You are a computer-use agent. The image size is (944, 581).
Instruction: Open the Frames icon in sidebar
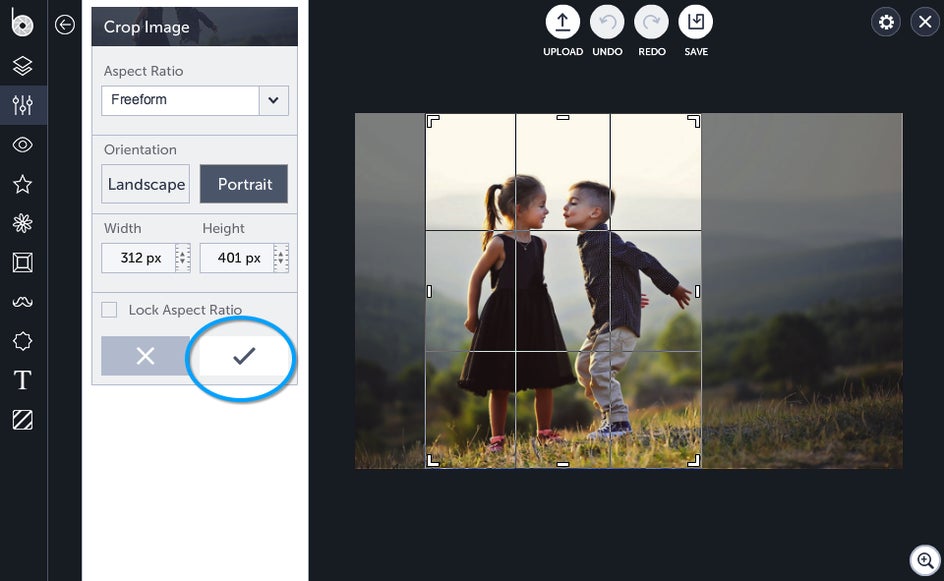click(x=22, y=263)
